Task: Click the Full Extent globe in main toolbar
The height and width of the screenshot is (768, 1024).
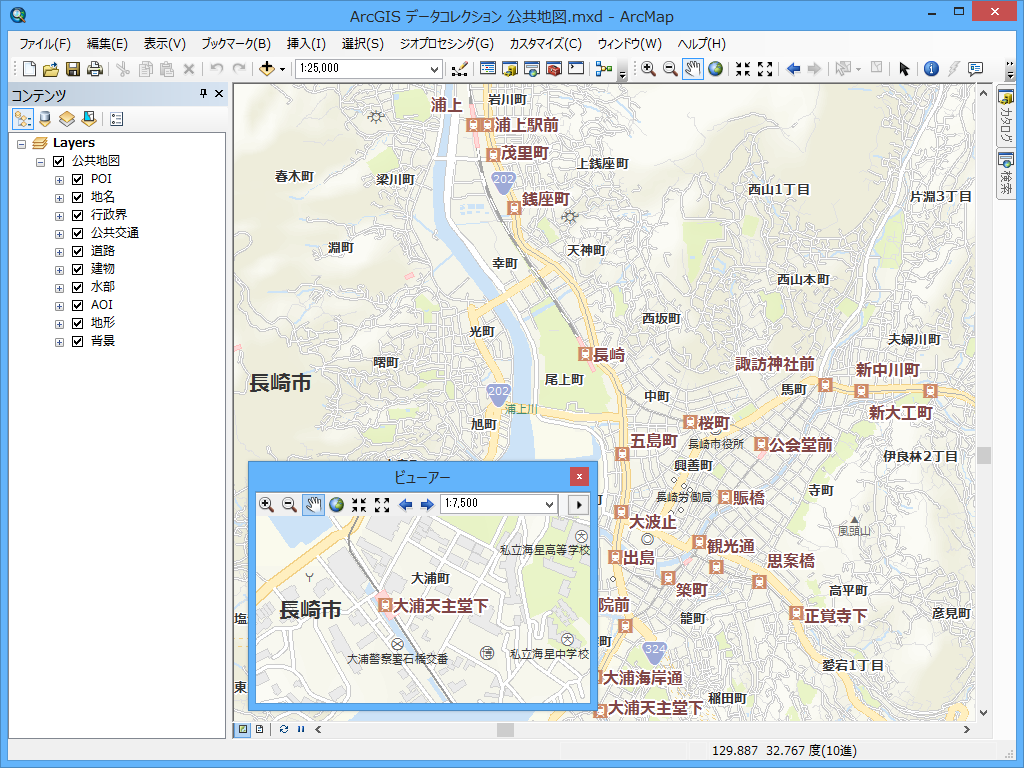Action: (716, 69)
